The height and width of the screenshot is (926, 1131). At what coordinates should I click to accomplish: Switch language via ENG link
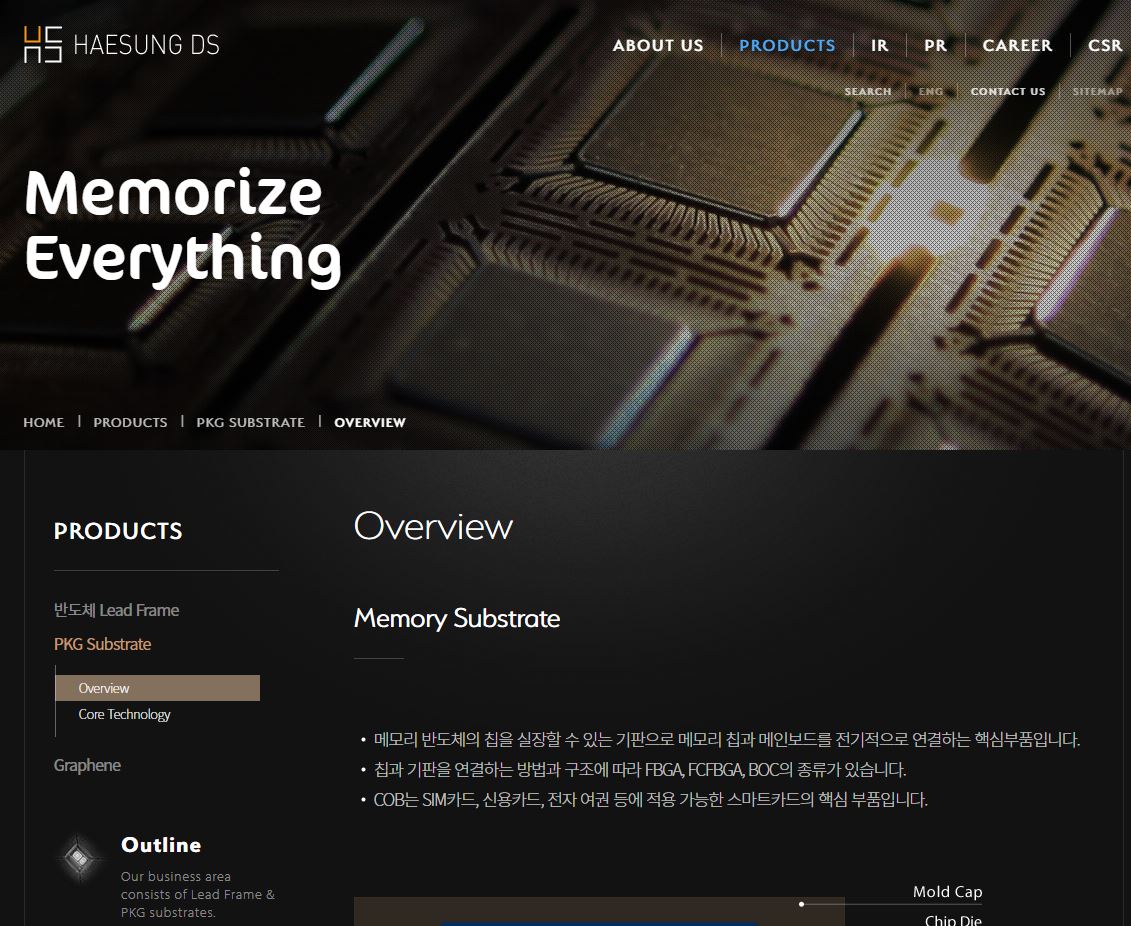tap(930, 92)
